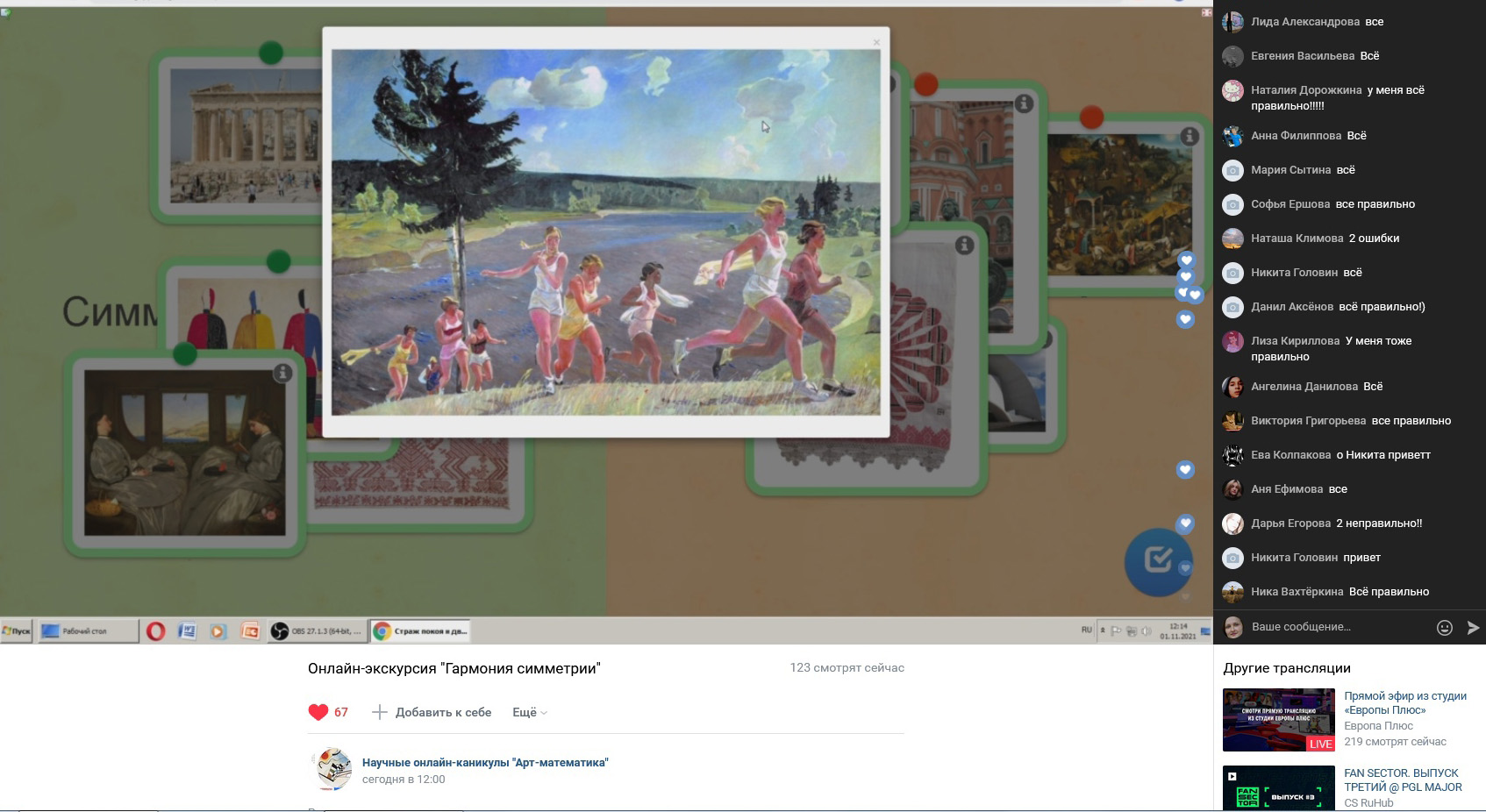Click the blue checkmark verify button
Image resolution: width=1486 pixels, height=812 pixels.
click(x=1158, y=559)
